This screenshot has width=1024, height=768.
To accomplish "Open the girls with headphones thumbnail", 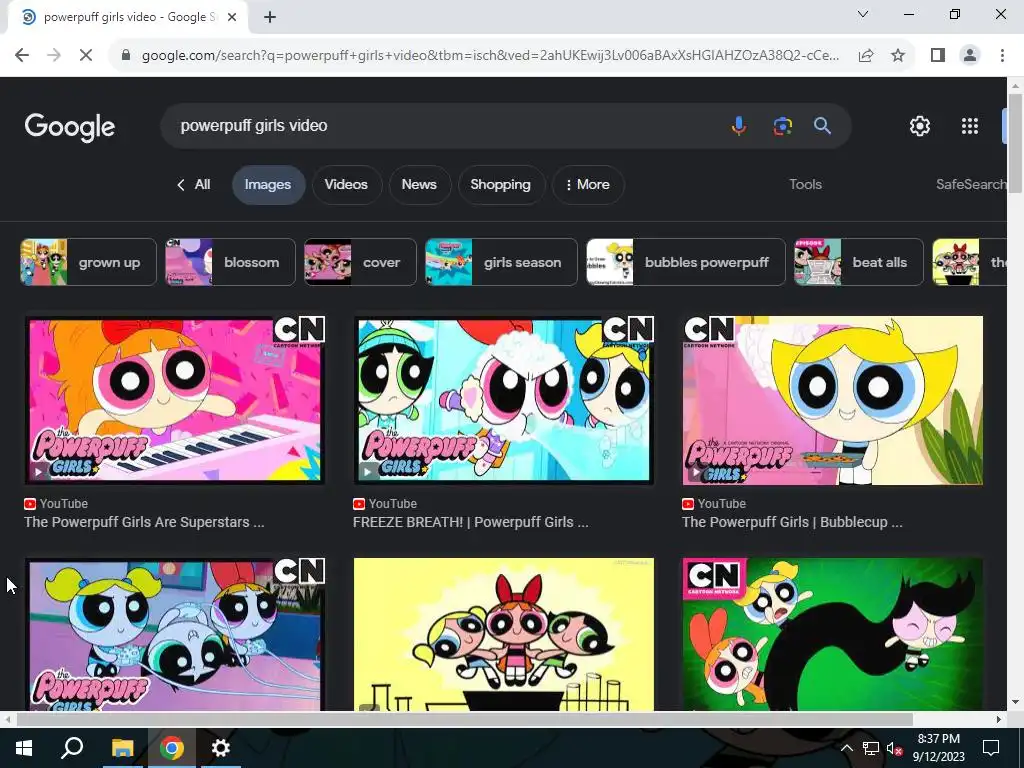I will point(174,634).
